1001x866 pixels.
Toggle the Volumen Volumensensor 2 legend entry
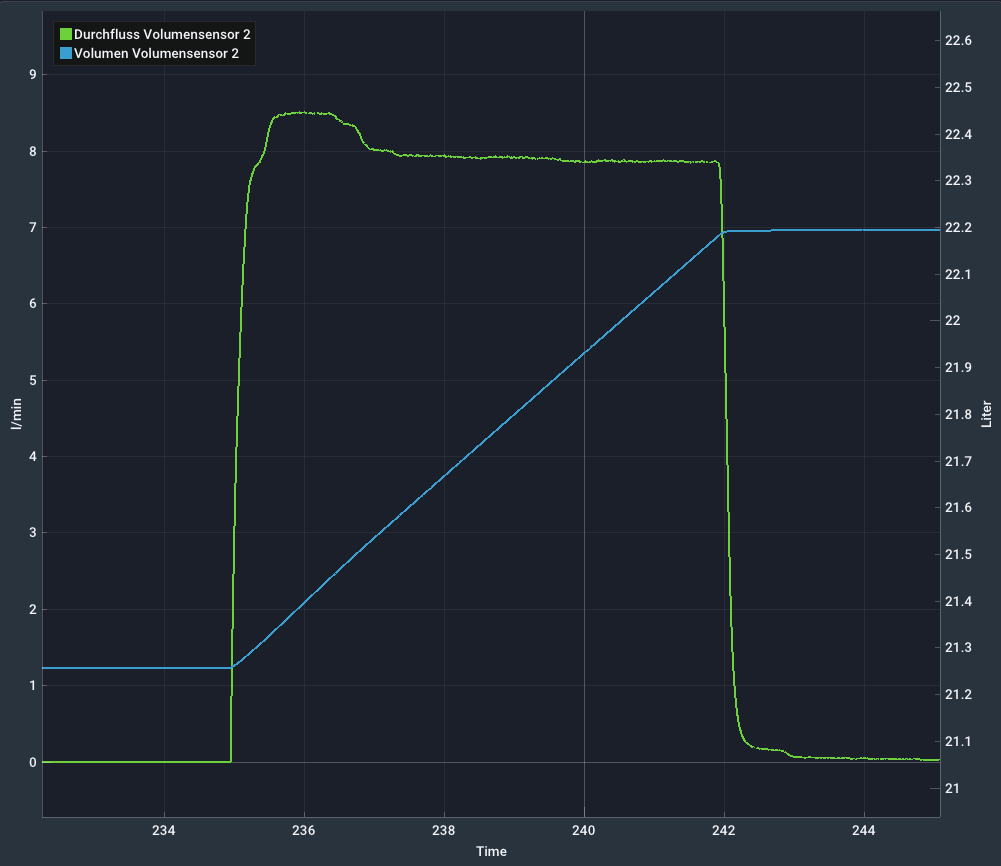click(x=156, y=54)
